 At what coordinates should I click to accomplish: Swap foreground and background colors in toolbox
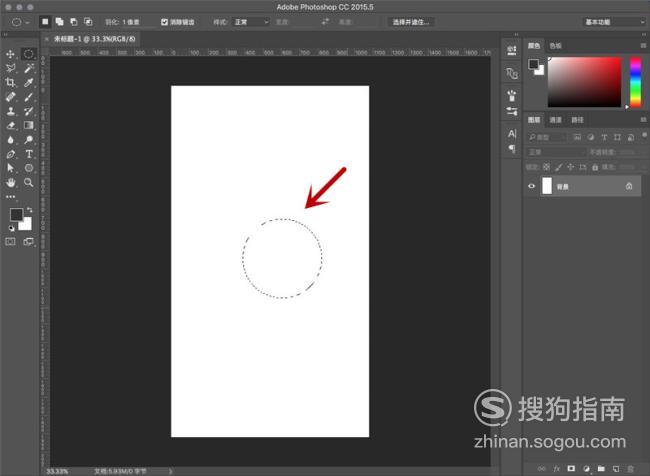coord(29,210)
